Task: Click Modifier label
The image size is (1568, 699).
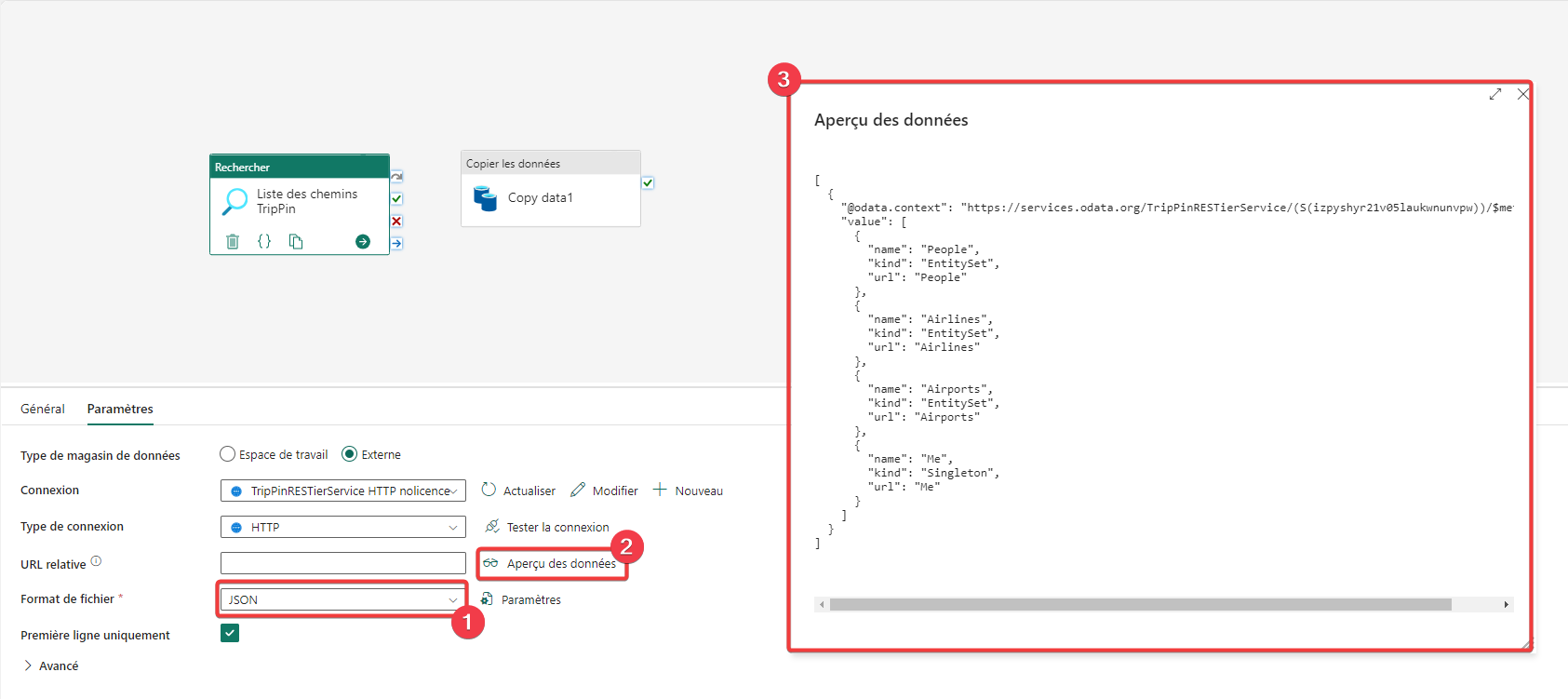Action: (x=615, y=491)
